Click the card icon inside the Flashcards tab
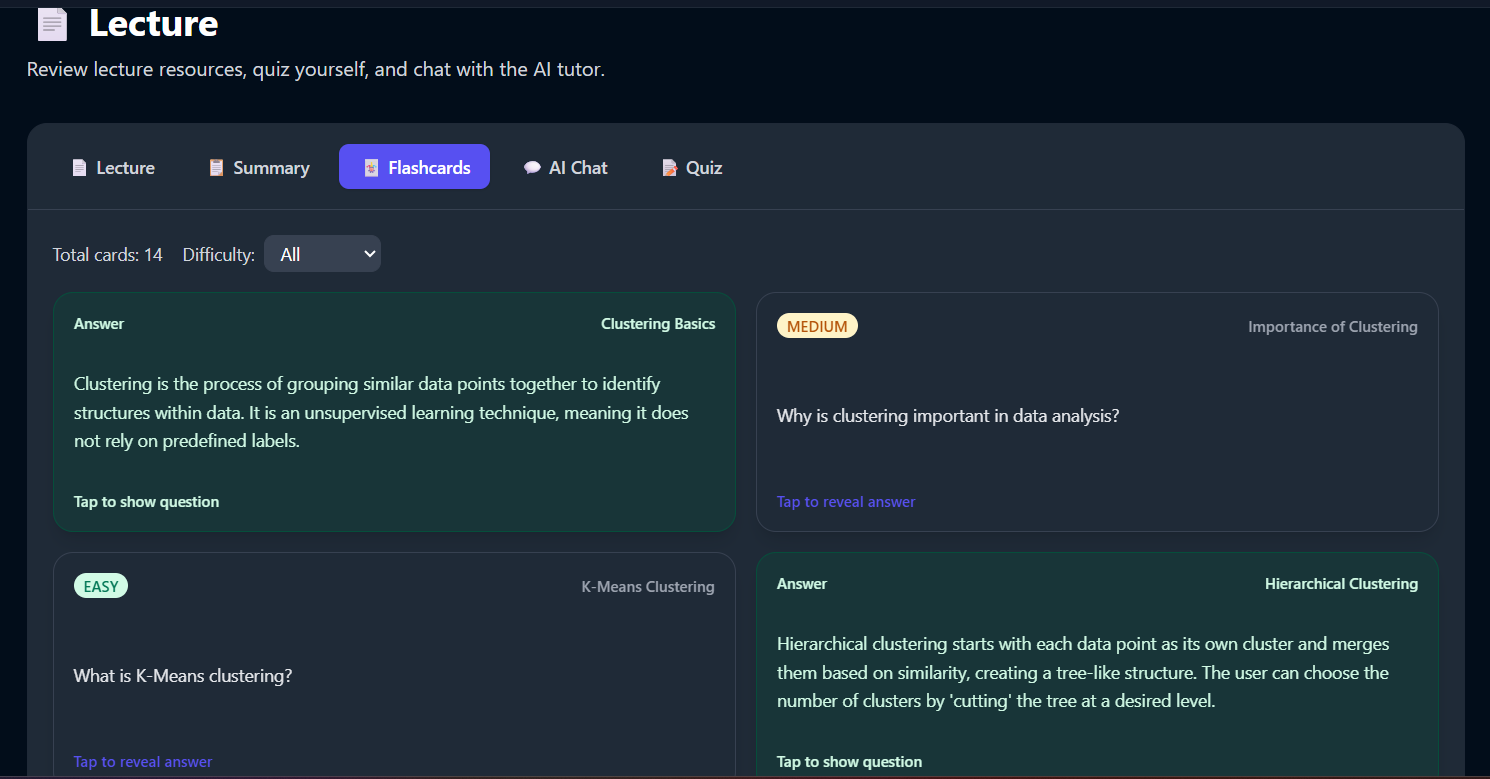Screen dimensions: 1490x779 [x=372, y=167]
